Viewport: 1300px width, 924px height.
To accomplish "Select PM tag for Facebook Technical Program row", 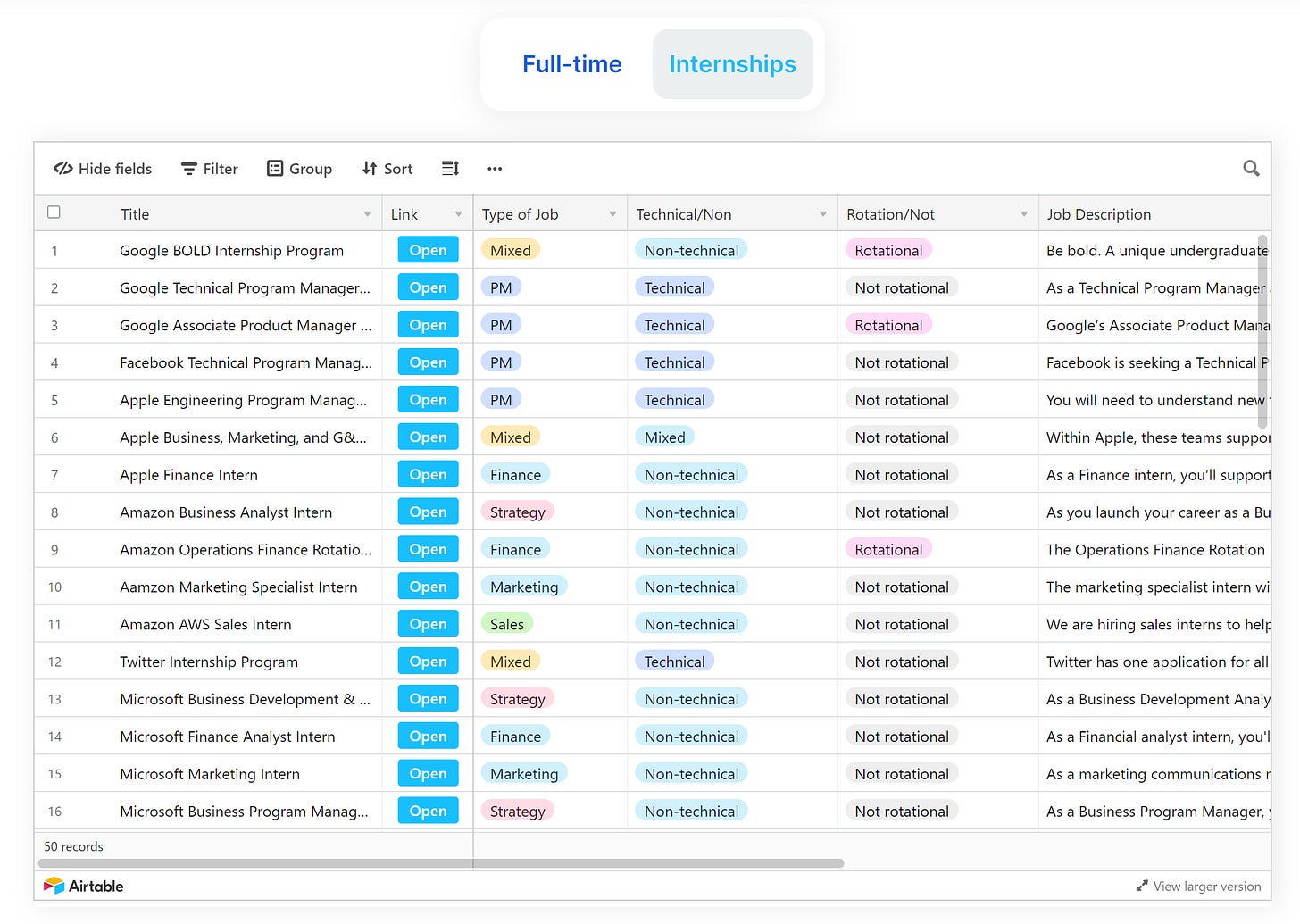I will tap(501, 362).
